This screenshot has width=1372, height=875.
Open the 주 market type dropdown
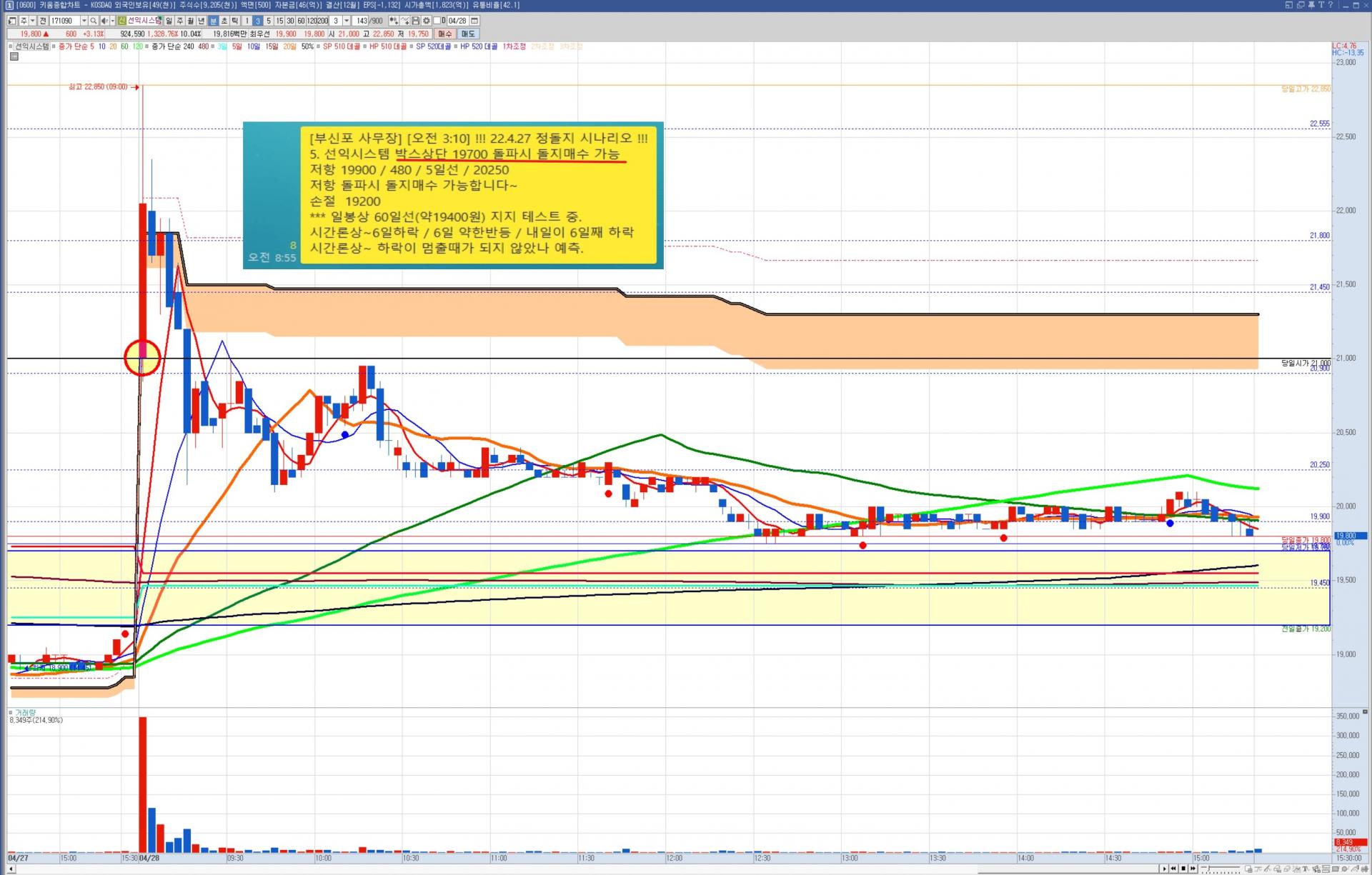point(32,21)
